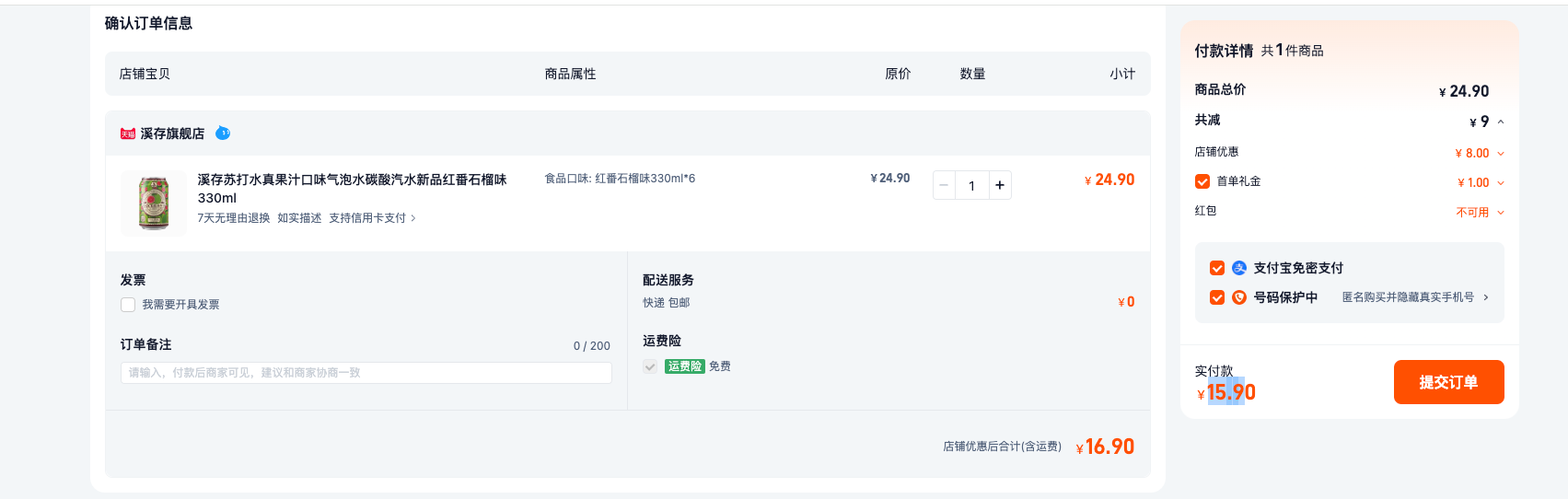
Task: Toggle 支付宝免密支付 checkbox
Action: pos(1217,268)
